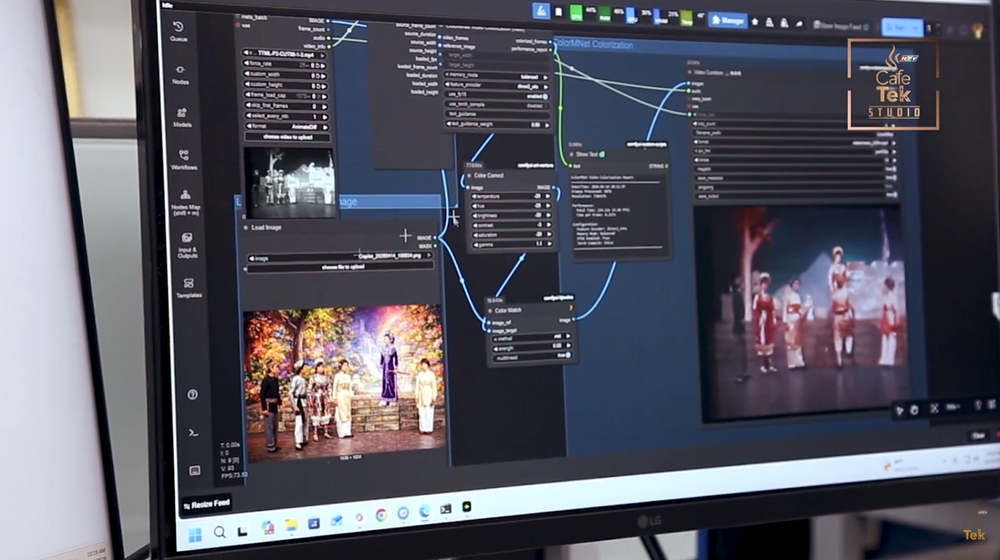Open memory_mode balanced dropdown
This screenshot has height=560, width=1000.
[496, 76]
